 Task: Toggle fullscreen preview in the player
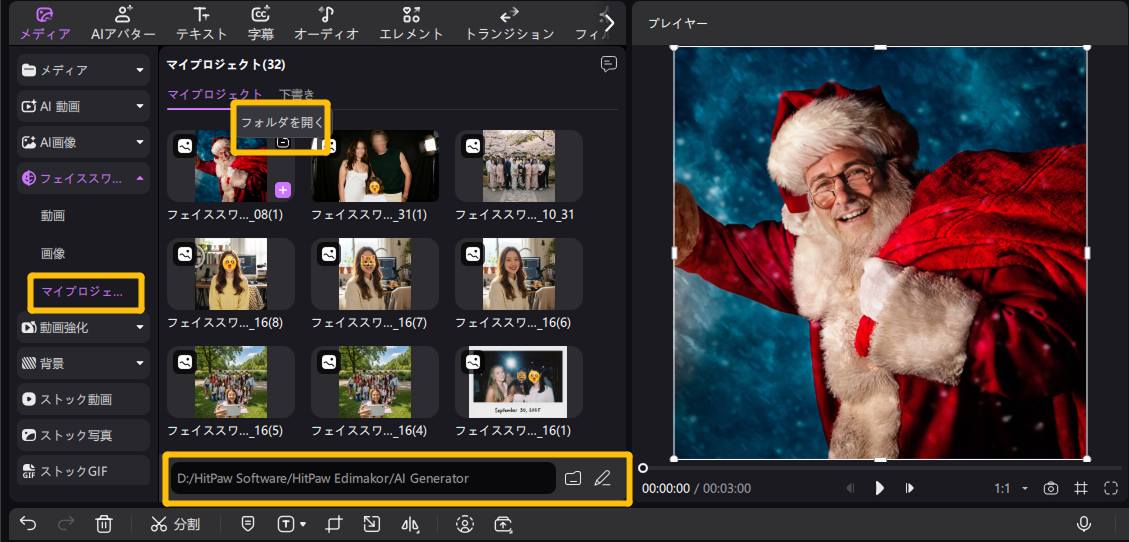click(1111, 488)
